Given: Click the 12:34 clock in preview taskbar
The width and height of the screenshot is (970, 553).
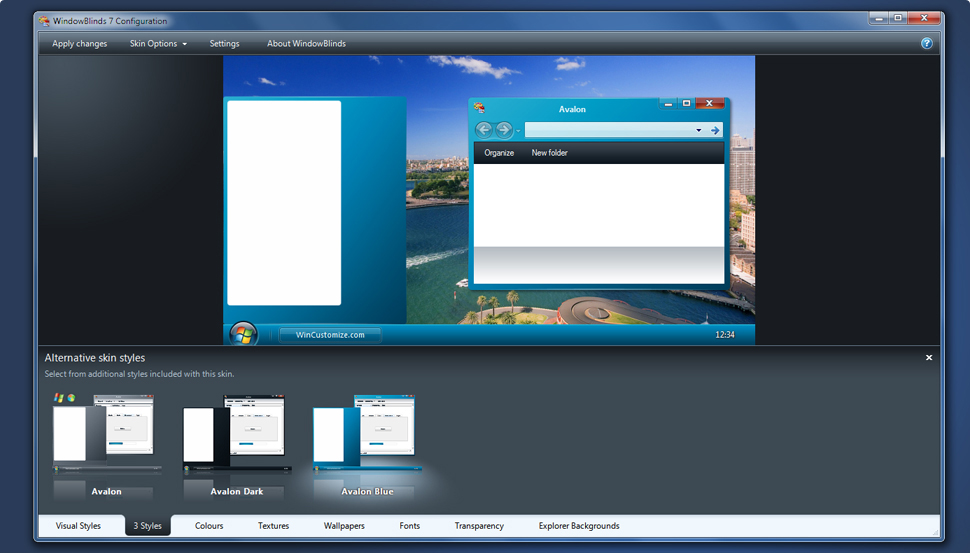Looking at the screenshot, I should coord(724,335).
